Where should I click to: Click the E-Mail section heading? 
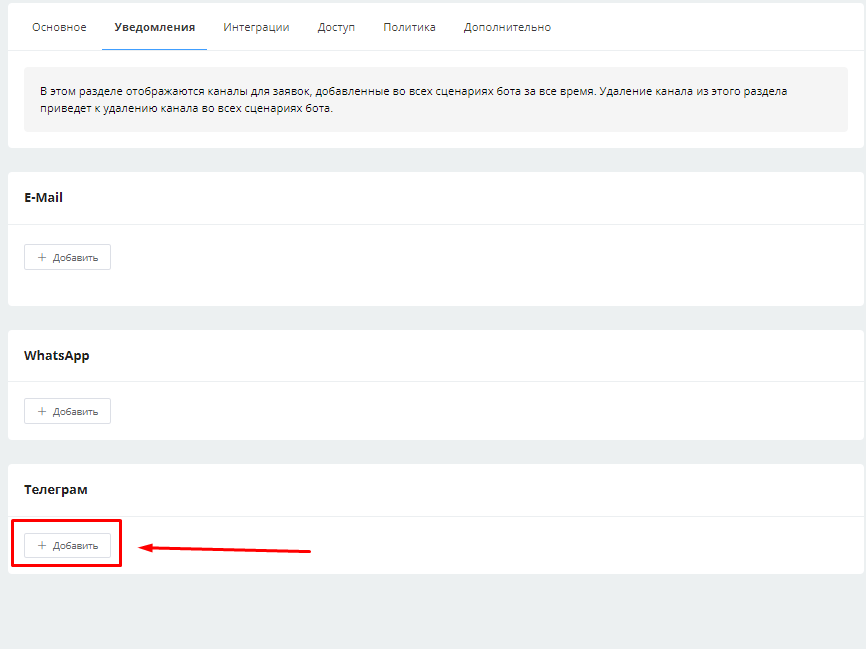43,197
